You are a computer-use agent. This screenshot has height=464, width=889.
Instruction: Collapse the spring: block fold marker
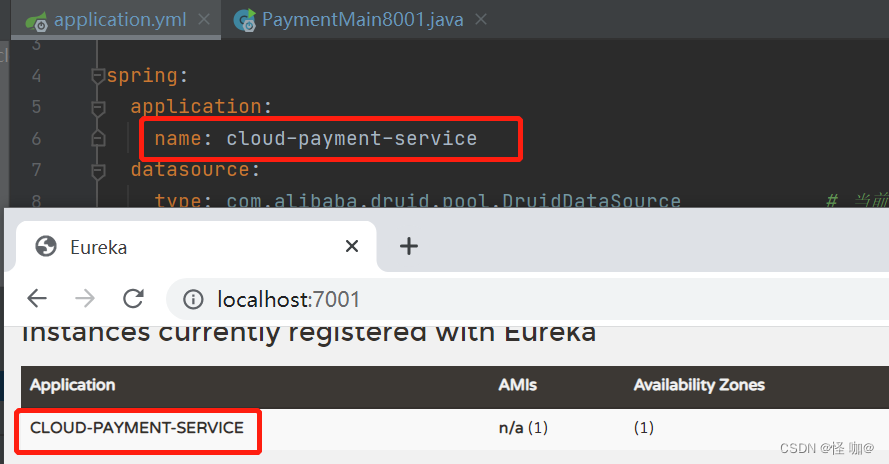98,75
